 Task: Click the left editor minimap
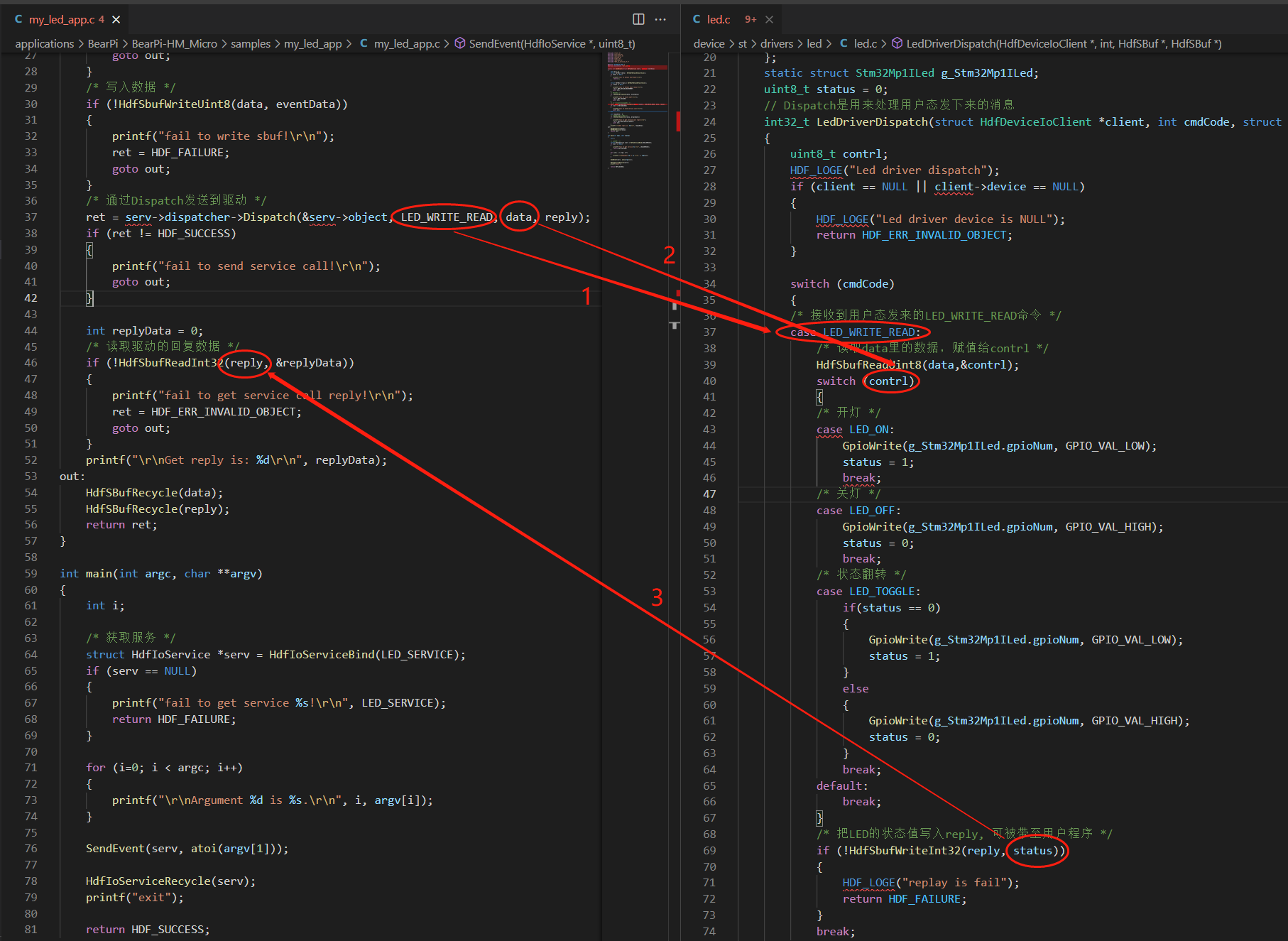click(x=637, y=110)
